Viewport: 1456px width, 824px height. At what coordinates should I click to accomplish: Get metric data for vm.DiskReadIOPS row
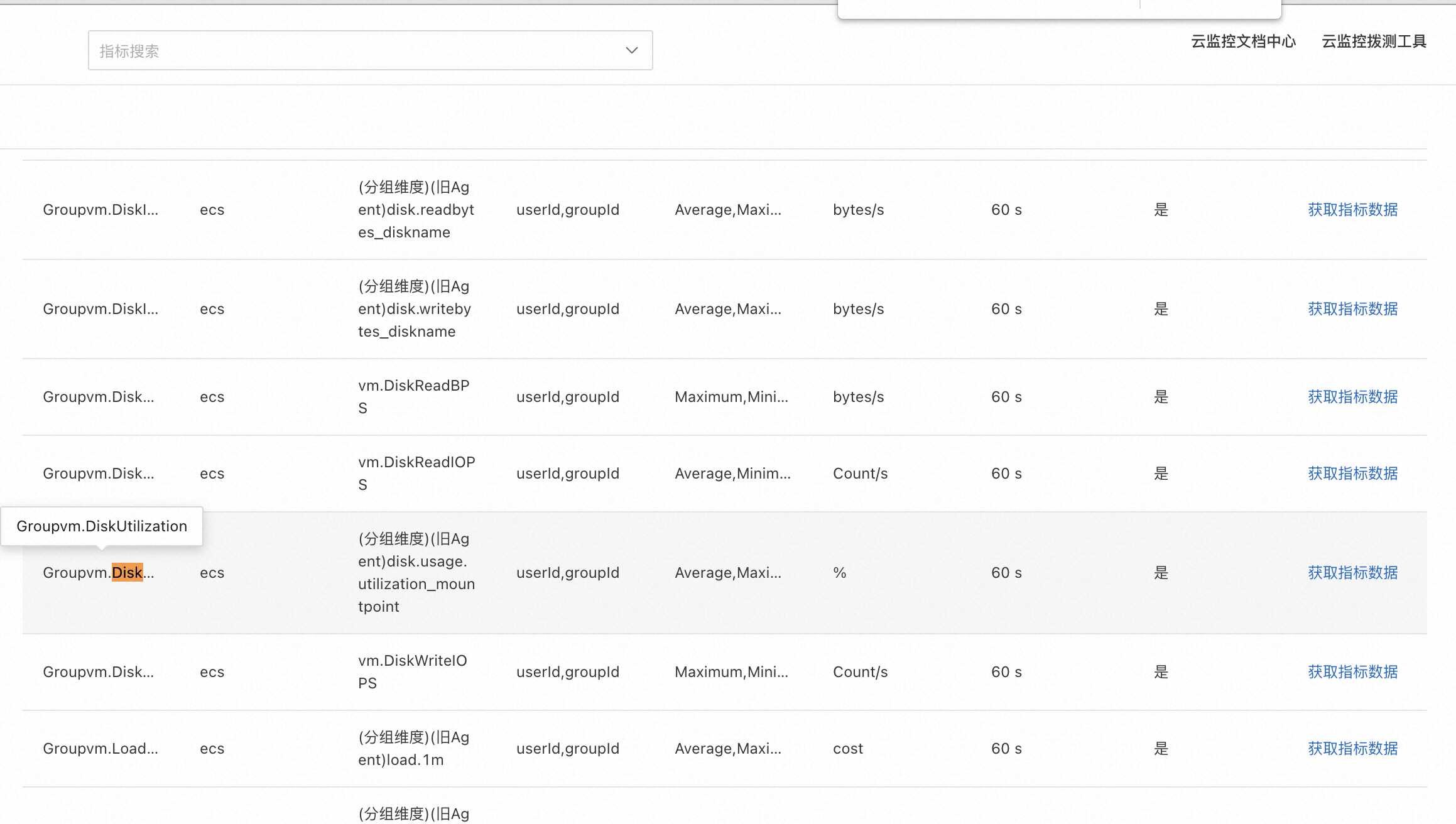pyautogui.click(x=1352, y=474)
